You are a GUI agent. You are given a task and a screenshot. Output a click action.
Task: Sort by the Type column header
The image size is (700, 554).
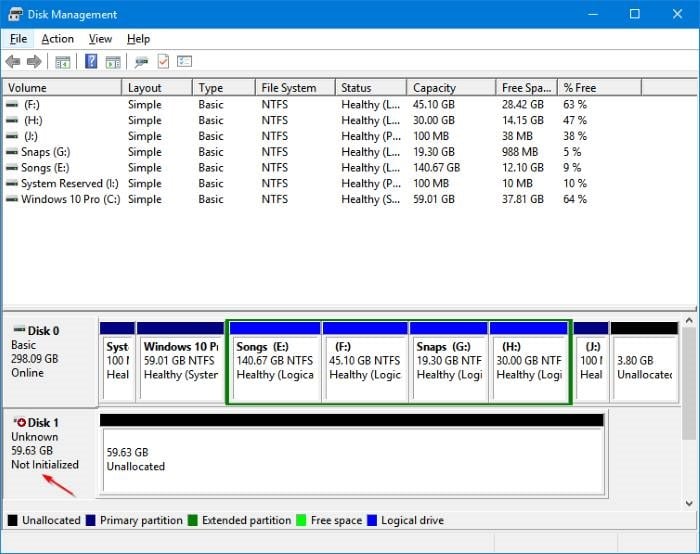pyautogui.click(x=224, y=87)
